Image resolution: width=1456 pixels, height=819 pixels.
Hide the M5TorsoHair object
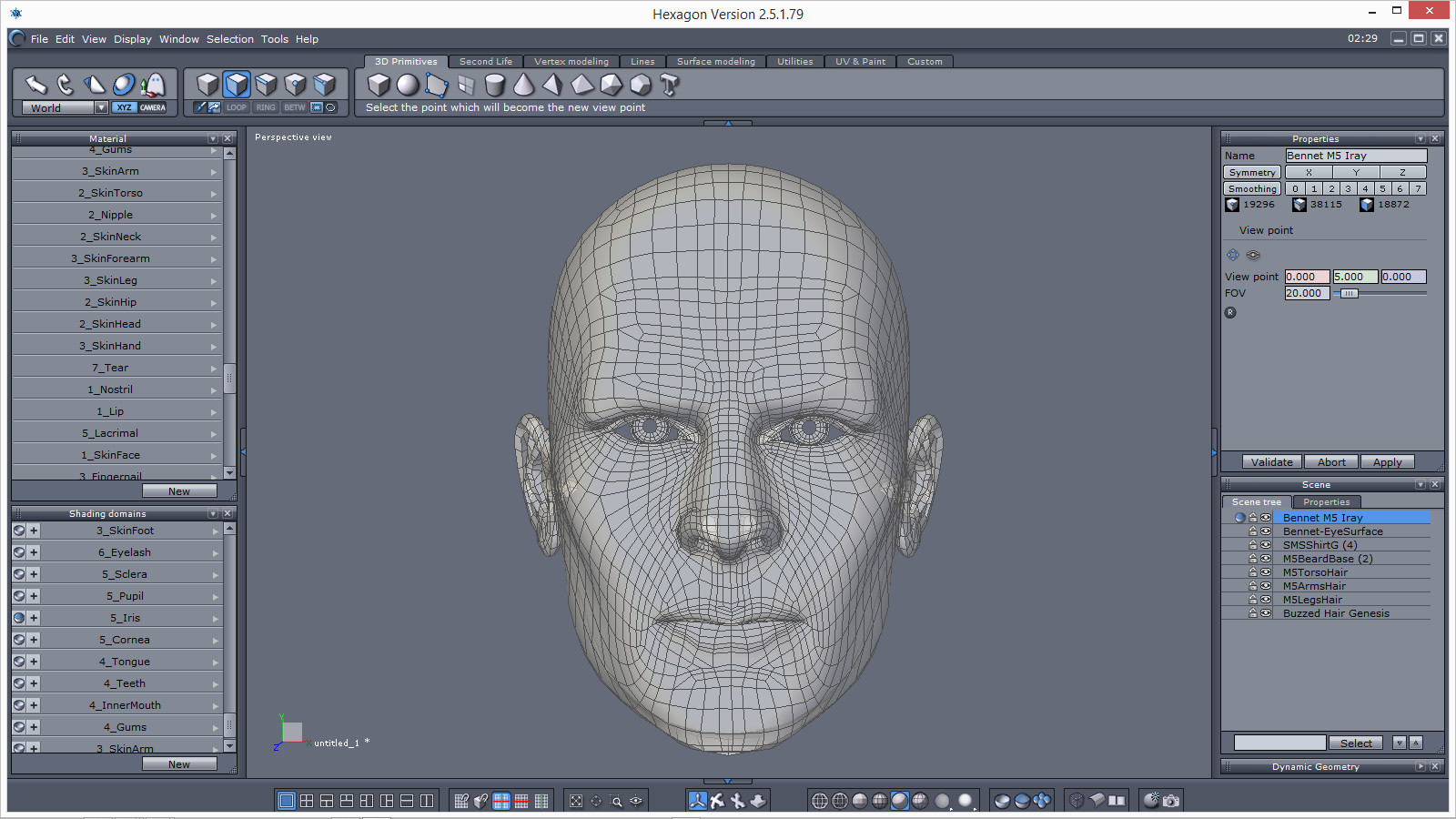1266,572
